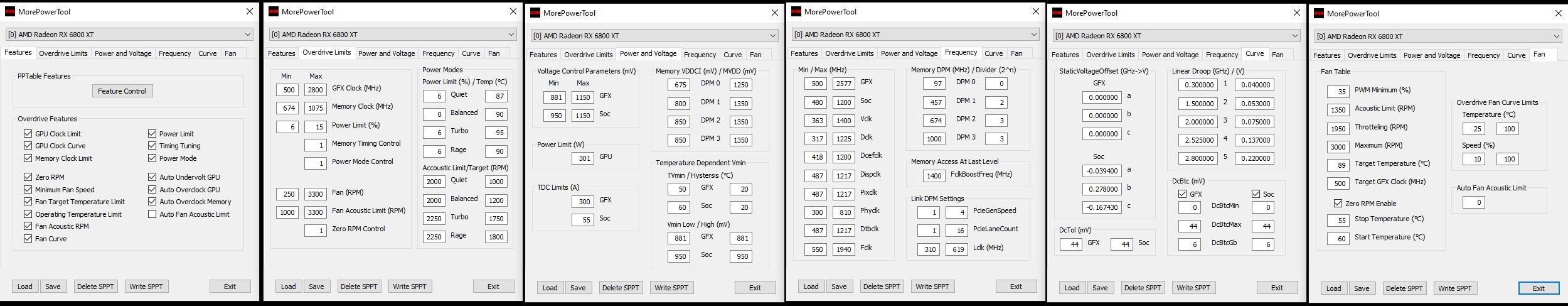Click the Feature Control button
This screenshot has width=1568, height=306.
click(x=122, y=91)
